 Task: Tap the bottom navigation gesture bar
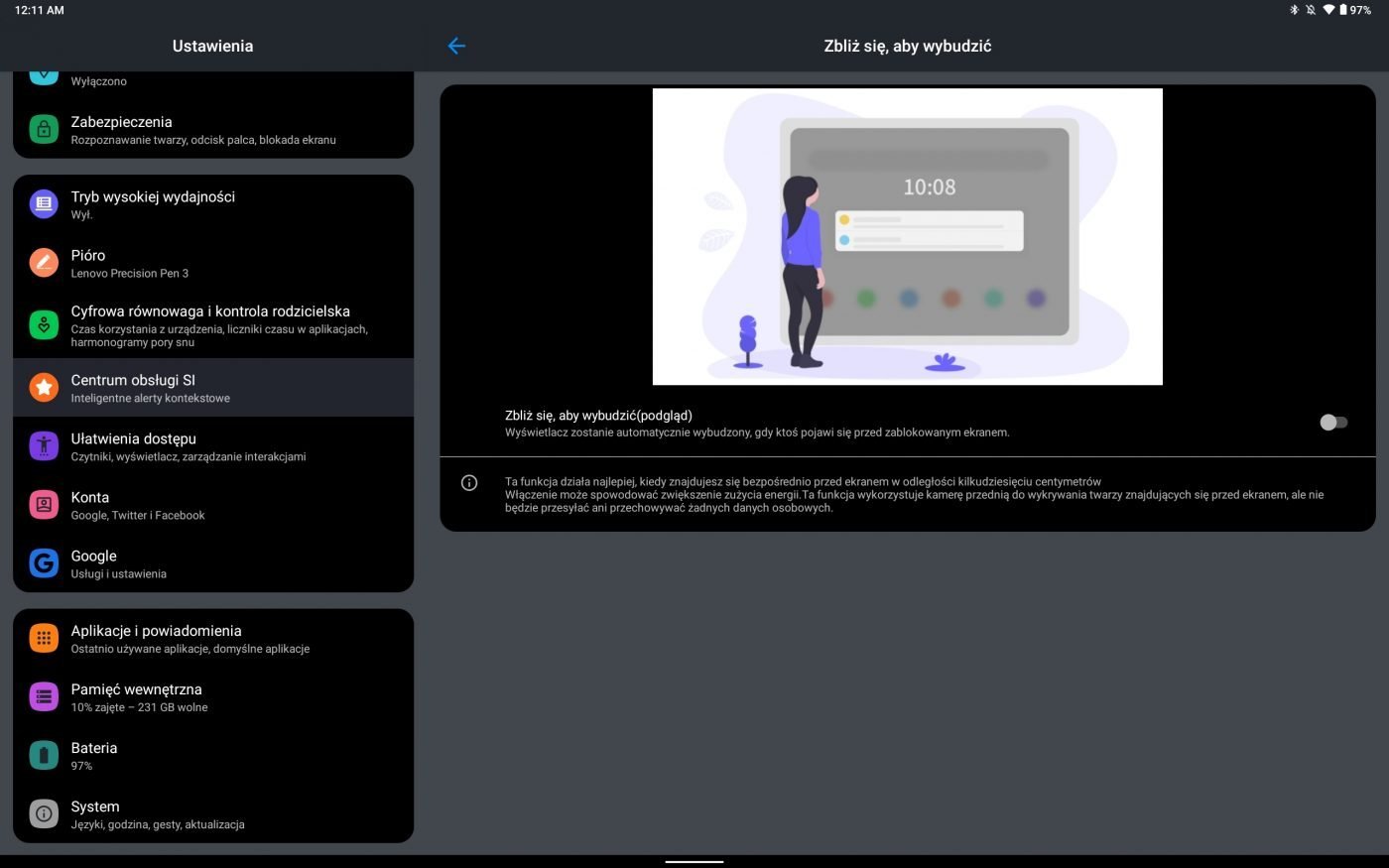tap(694, 861)
